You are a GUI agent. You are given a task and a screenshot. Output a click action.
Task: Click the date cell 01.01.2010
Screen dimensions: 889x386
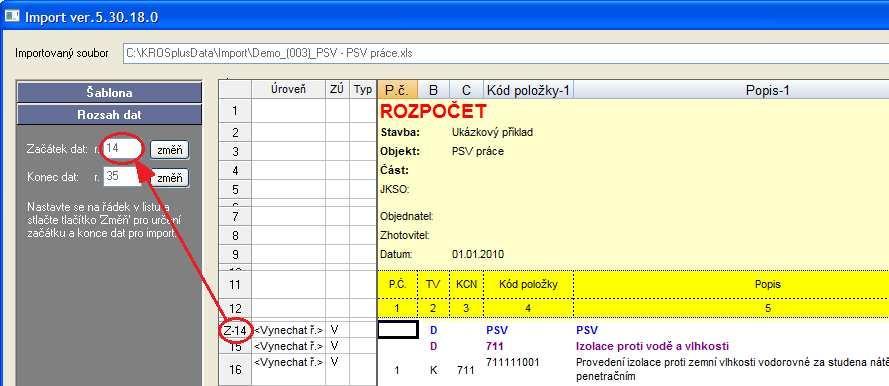pyautogui.click(x=477, y=254)
